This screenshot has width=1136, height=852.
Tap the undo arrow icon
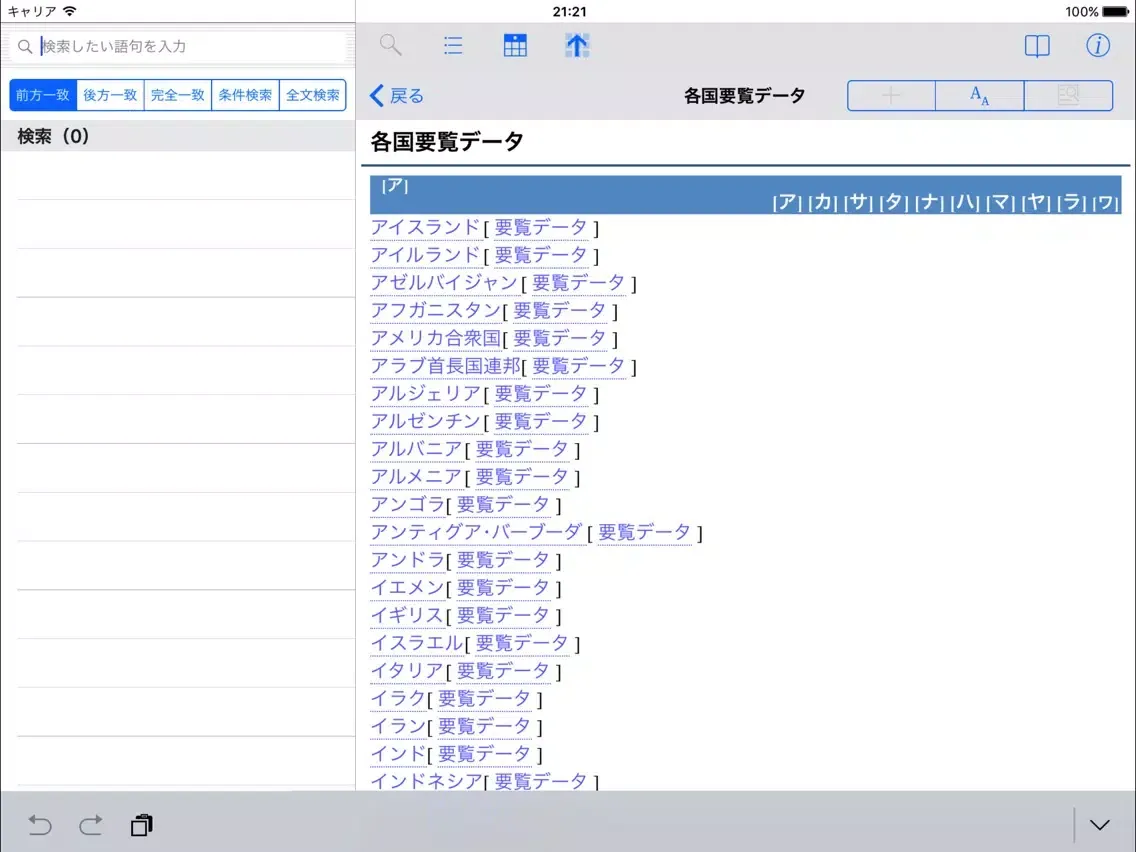[40, 824]
